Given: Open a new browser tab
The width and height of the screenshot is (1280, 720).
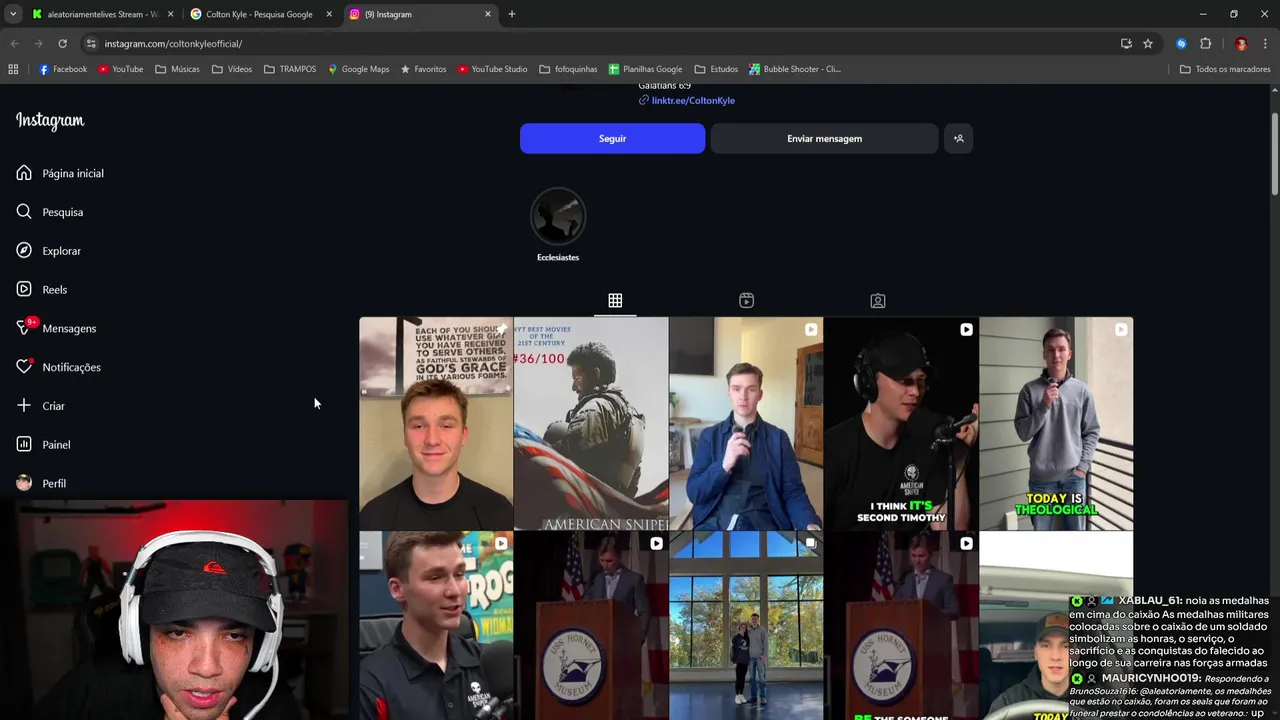Looking at the screenshot, I should coord(512,14).
